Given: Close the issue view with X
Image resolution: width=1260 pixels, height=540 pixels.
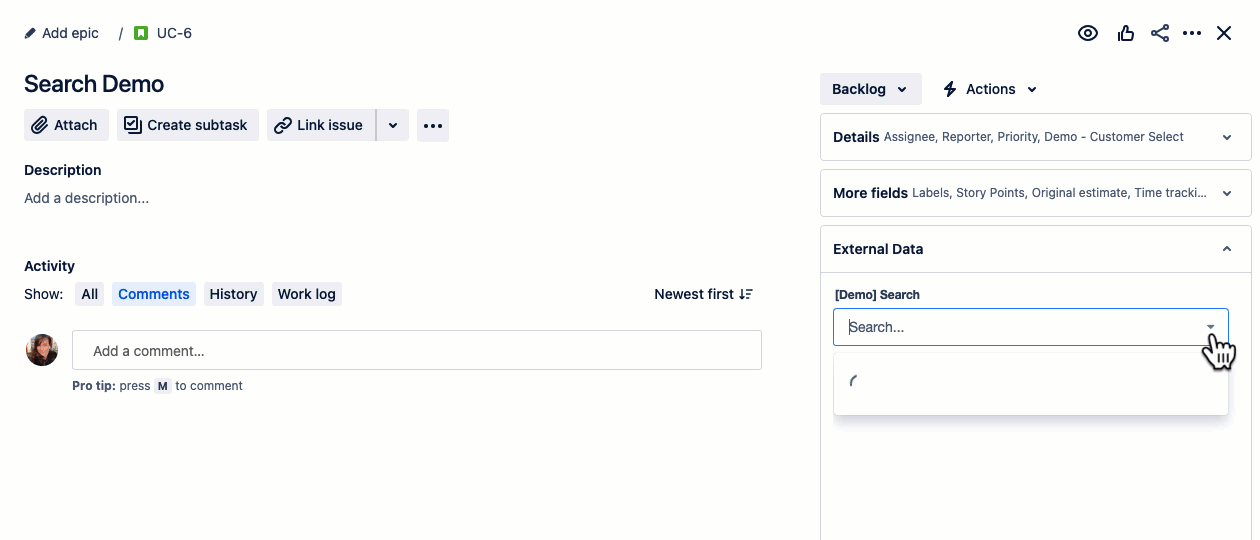Looking at the screenshot, I should [x=1224, y=33].
